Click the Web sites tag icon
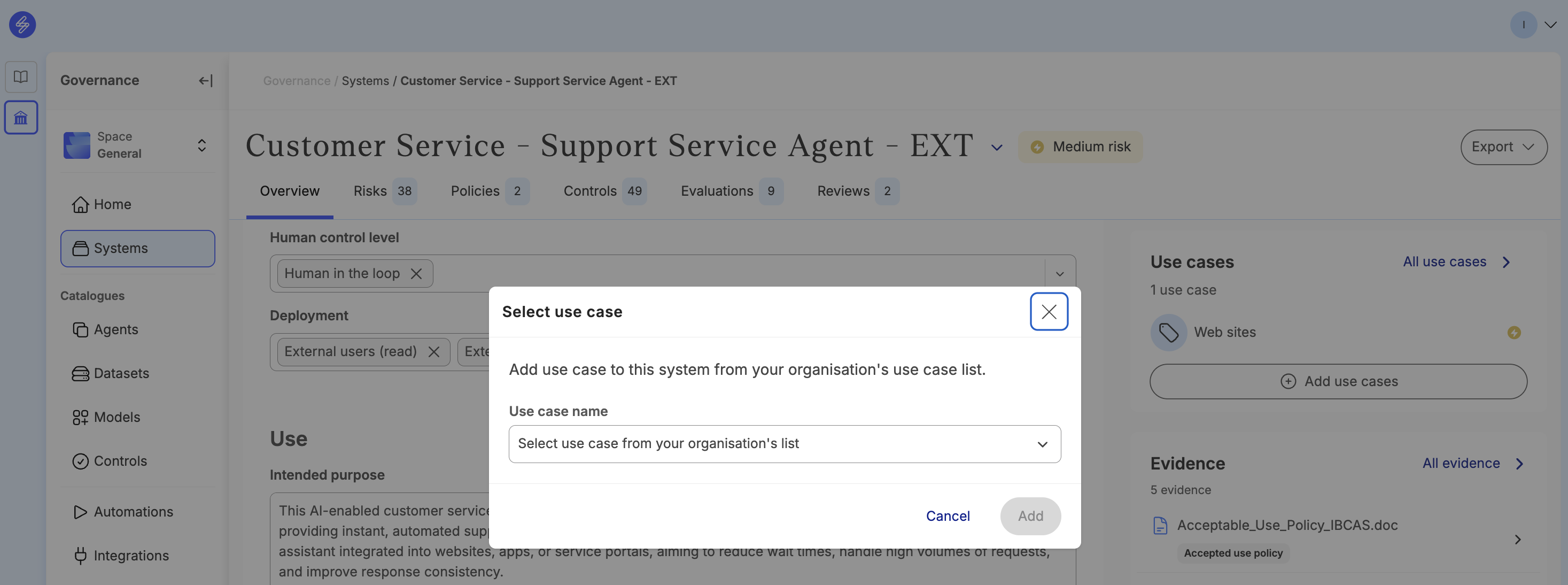The height and width of the screenshot is (585, 1568). point(1168,333)
